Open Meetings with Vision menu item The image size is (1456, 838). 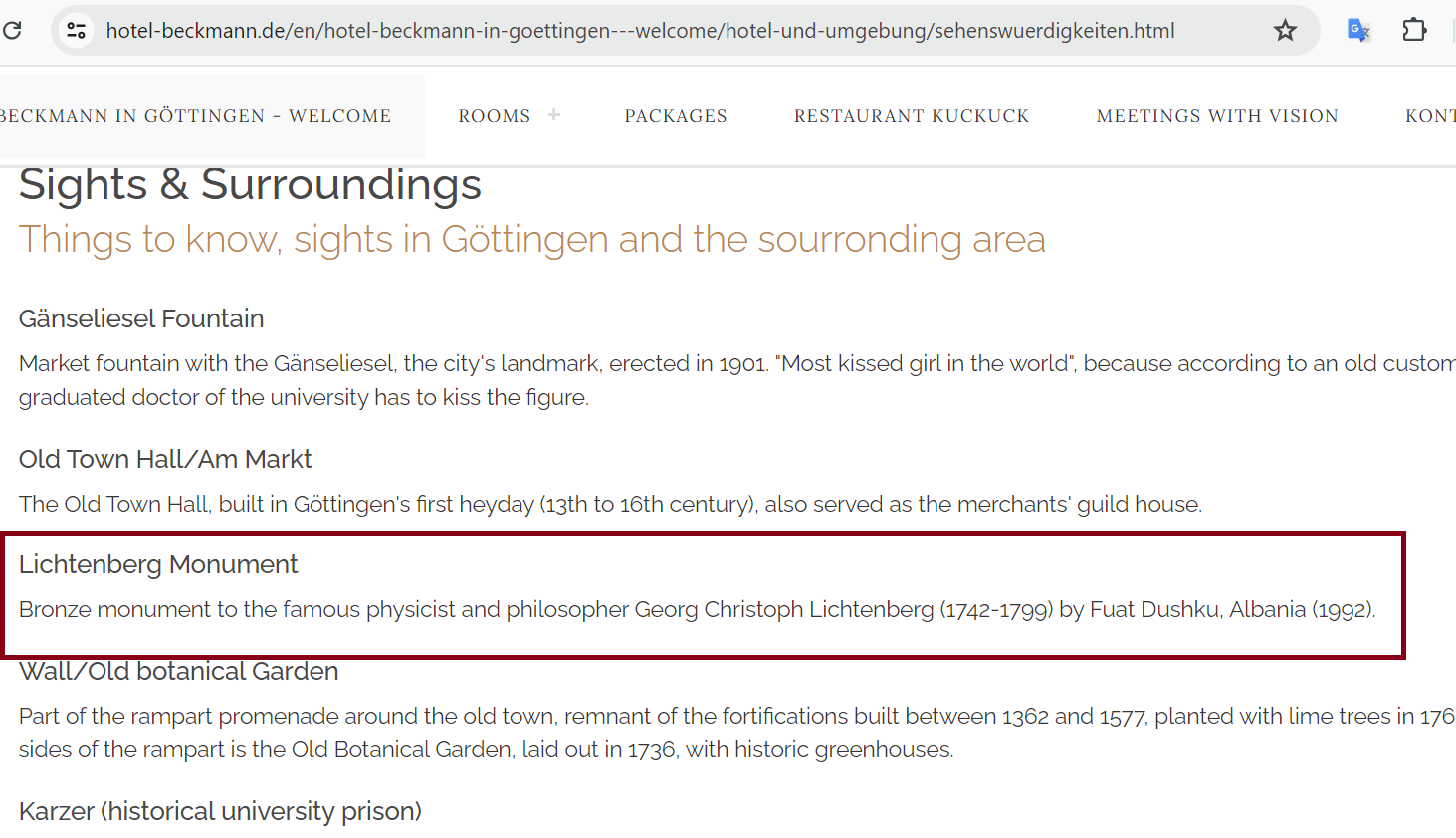coord(1217,116)
